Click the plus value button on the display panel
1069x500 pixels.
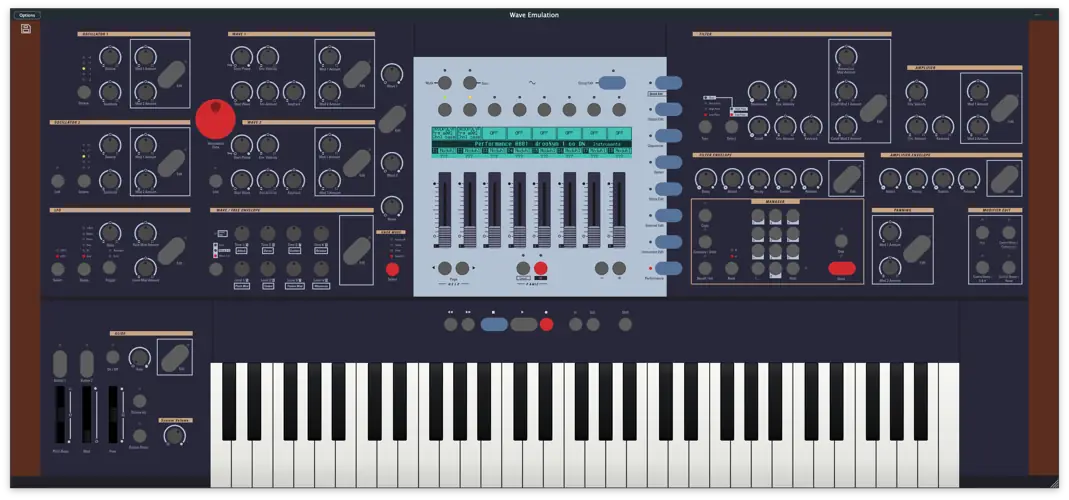click(x=619, y=268)
